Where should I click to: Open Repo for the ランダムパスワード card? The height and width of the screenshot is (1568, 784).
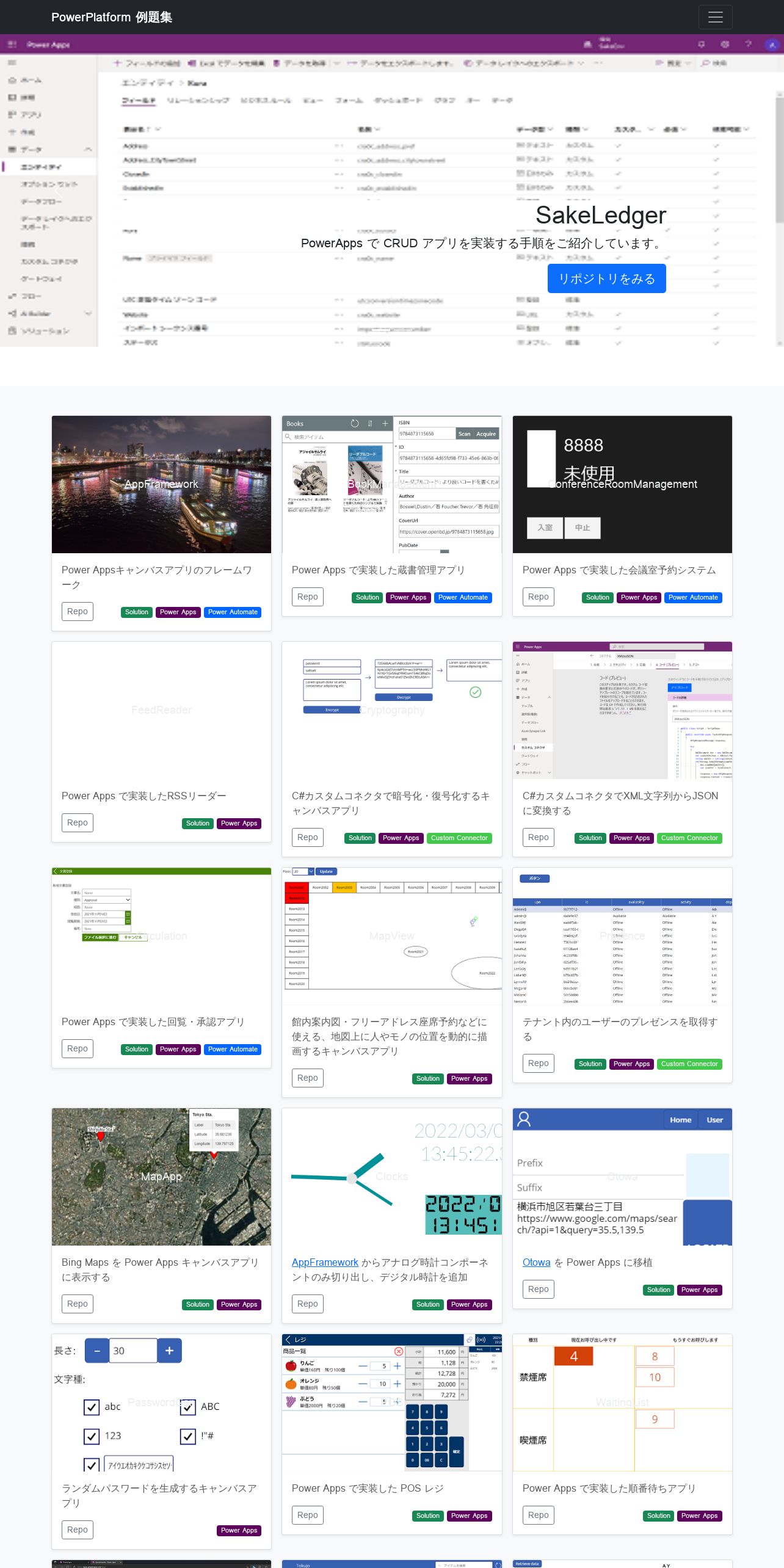[x=78, y=1530]
